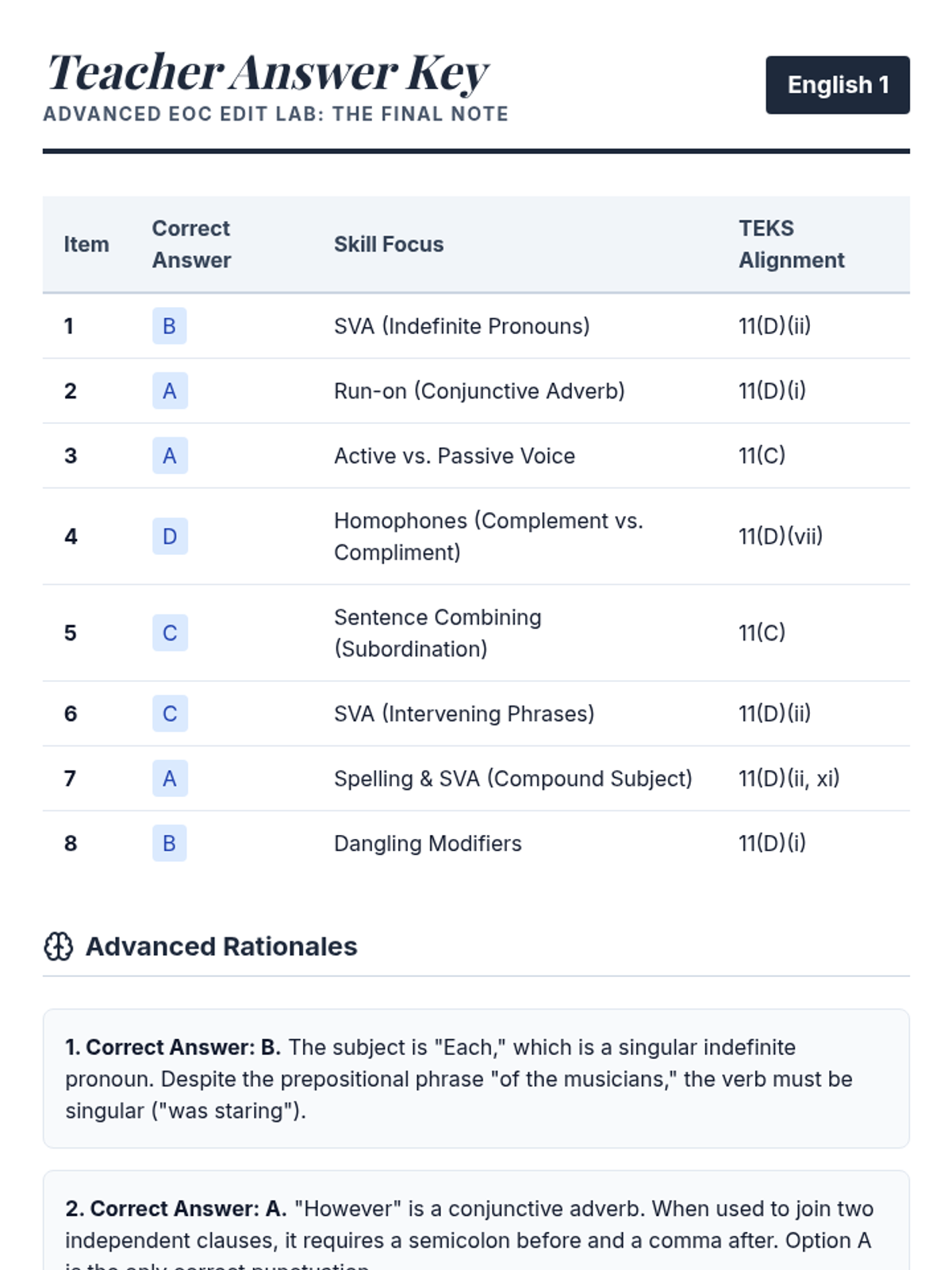The image size is (952, 1270).
Task: Click the Active vs. Passive Voice cell
Action: coord(455,456)
